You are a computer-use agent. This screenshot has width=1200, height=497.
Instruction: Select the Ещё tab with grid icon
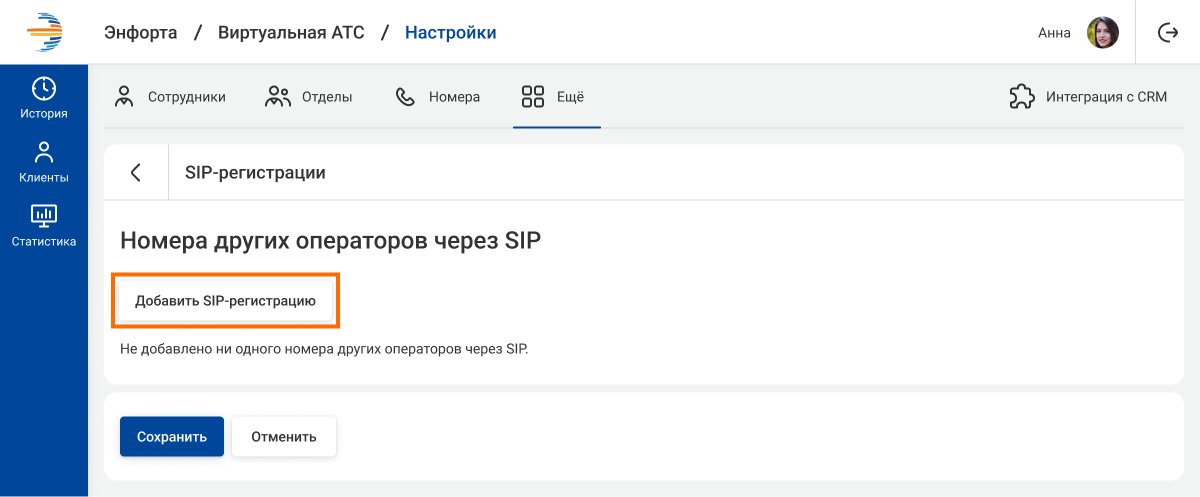pos(553,97)
